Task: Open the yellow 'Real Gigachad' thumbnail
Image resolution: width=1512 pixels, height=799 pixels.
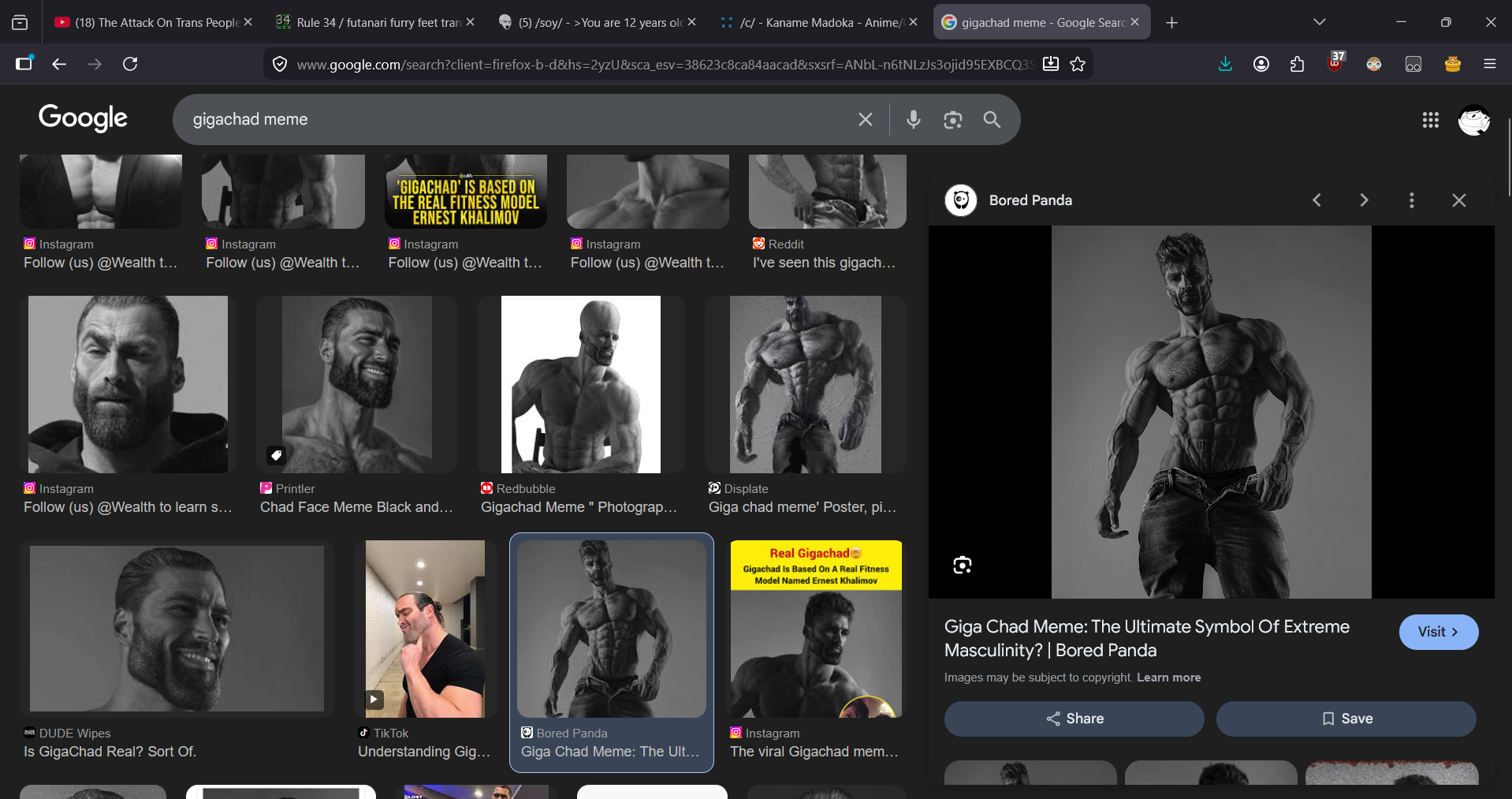Action: [816, 629]
